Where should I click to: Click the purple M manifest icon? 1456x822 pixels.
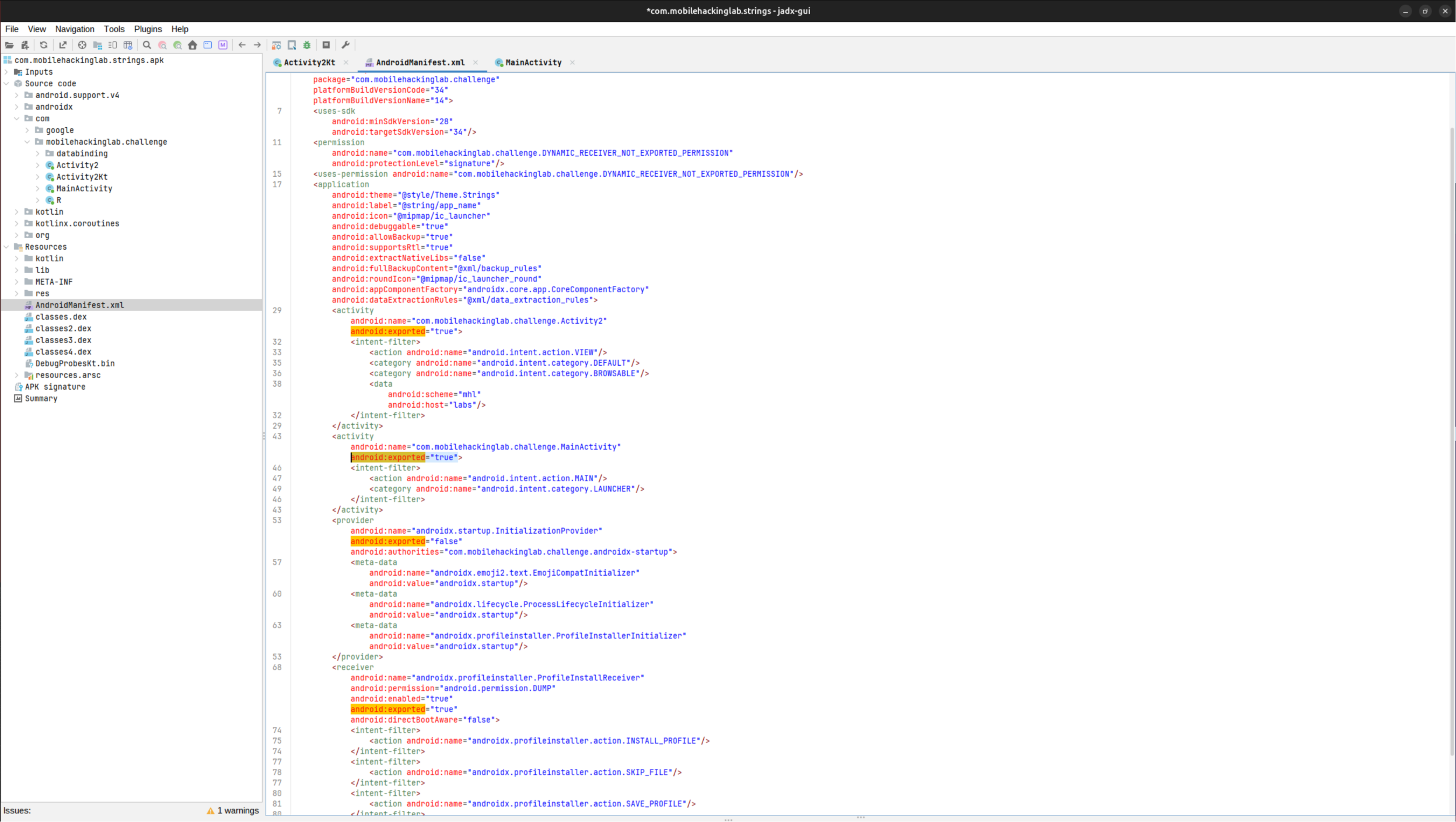click(x=223, y=45)
